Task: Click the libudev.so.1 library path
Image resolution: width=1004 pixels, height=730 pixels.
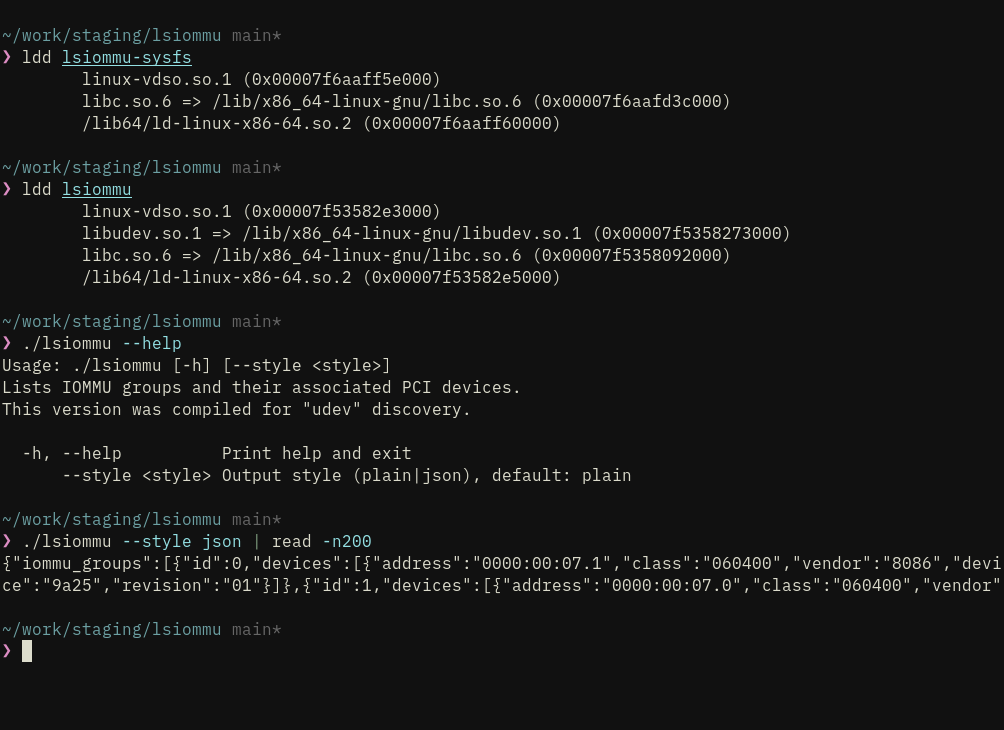Action: 412,233
